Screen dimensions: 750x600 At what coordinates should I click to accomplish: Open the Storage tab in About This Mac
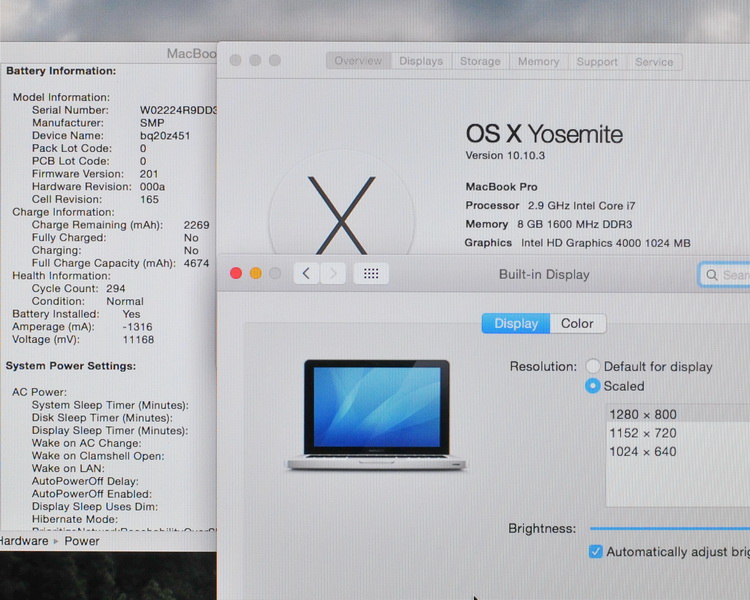480,61
